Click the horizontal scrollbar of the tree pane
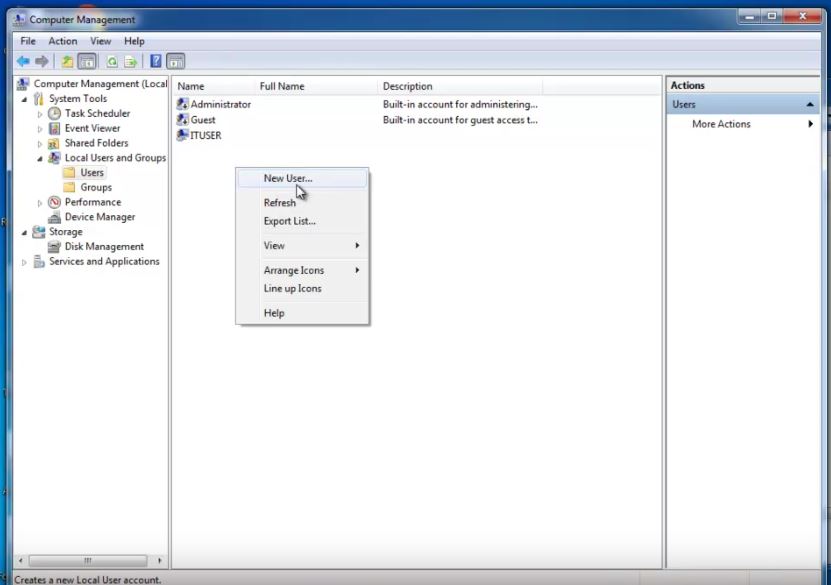This screenshot has width=831, height=585. coord(90,561)
